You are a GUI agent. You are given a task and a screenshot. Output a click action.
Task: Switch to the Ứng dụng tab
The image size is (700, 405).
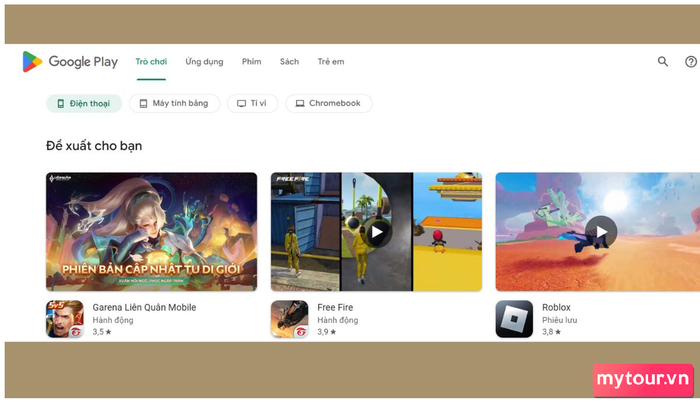tap(204, 62)
